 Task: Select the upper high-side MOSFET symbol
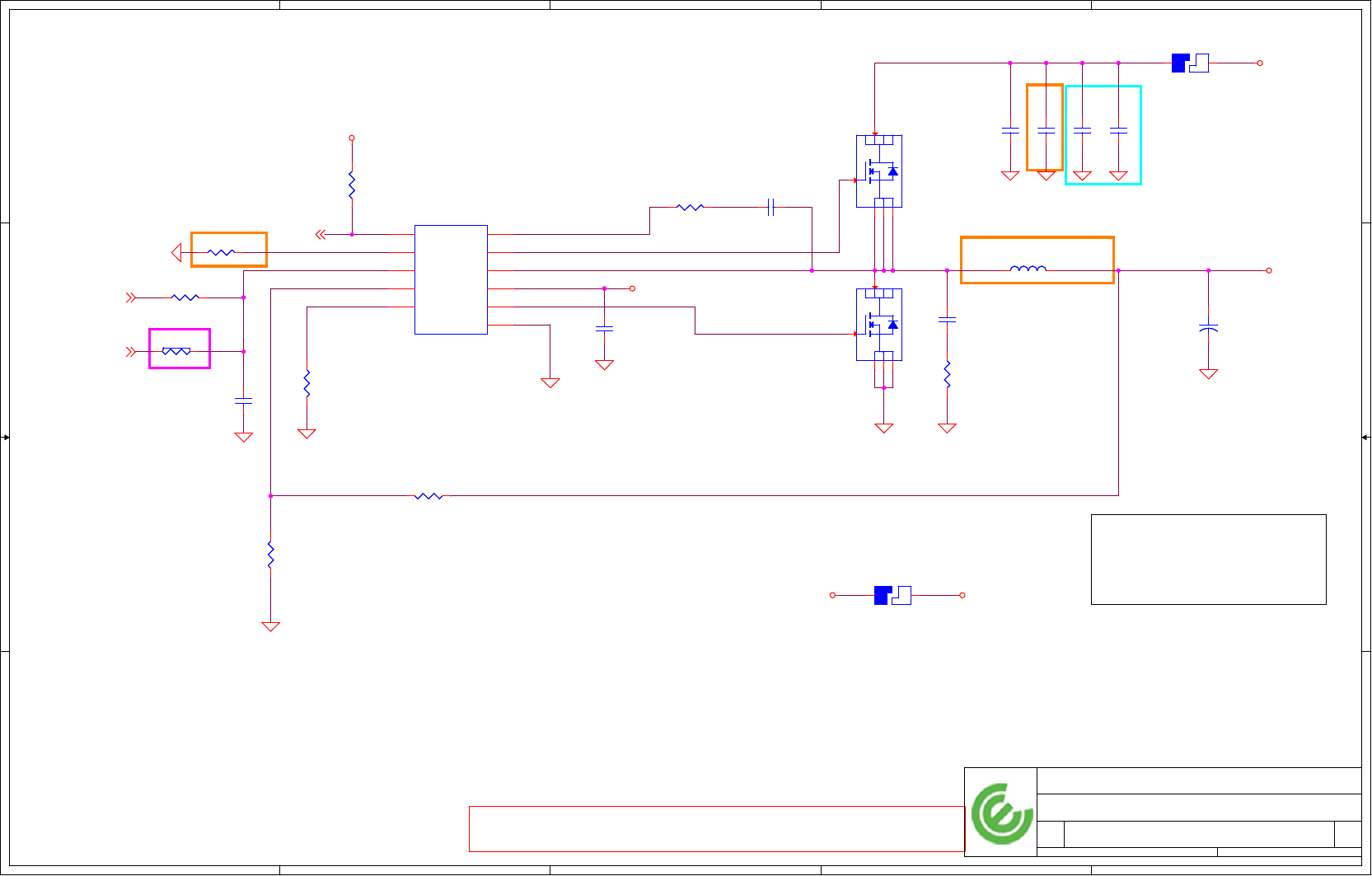(x=879, y=171)
